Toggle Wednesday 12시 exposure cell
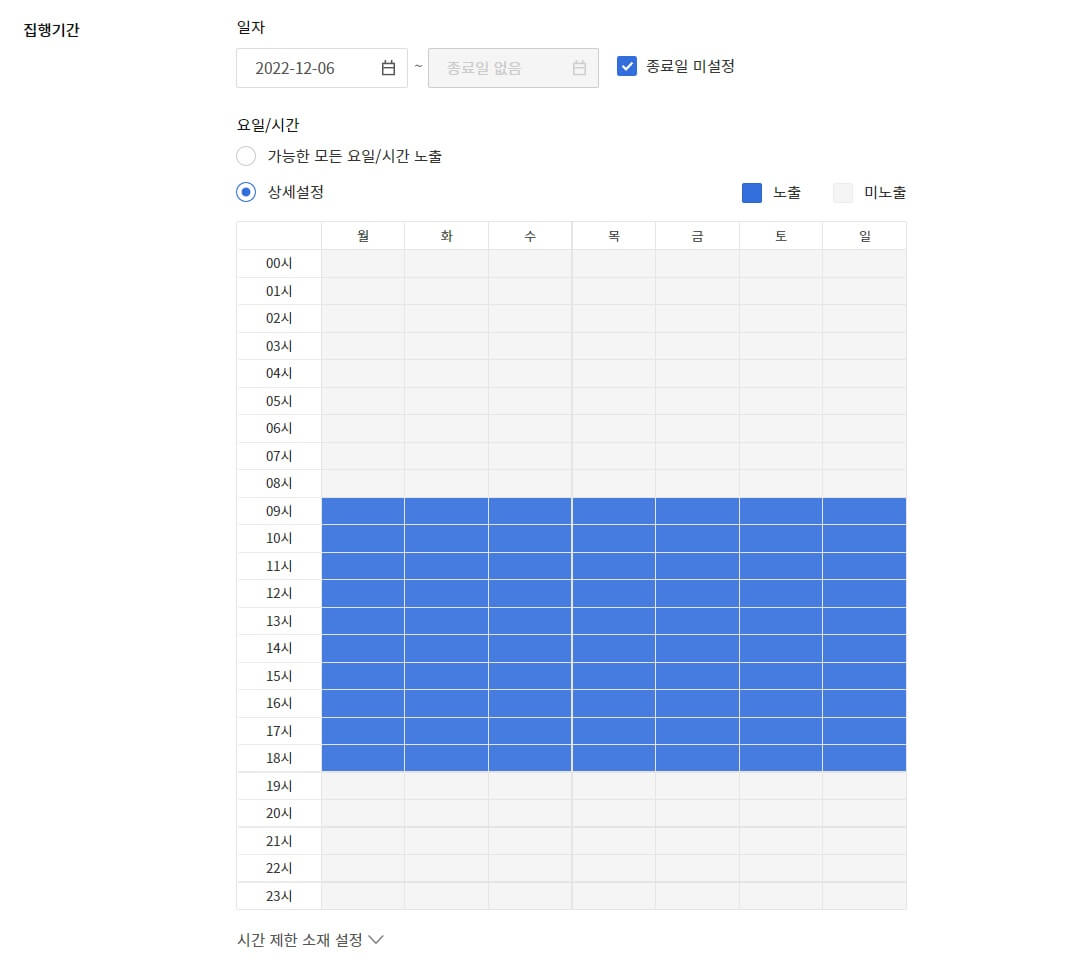 (x=530, y=594)
